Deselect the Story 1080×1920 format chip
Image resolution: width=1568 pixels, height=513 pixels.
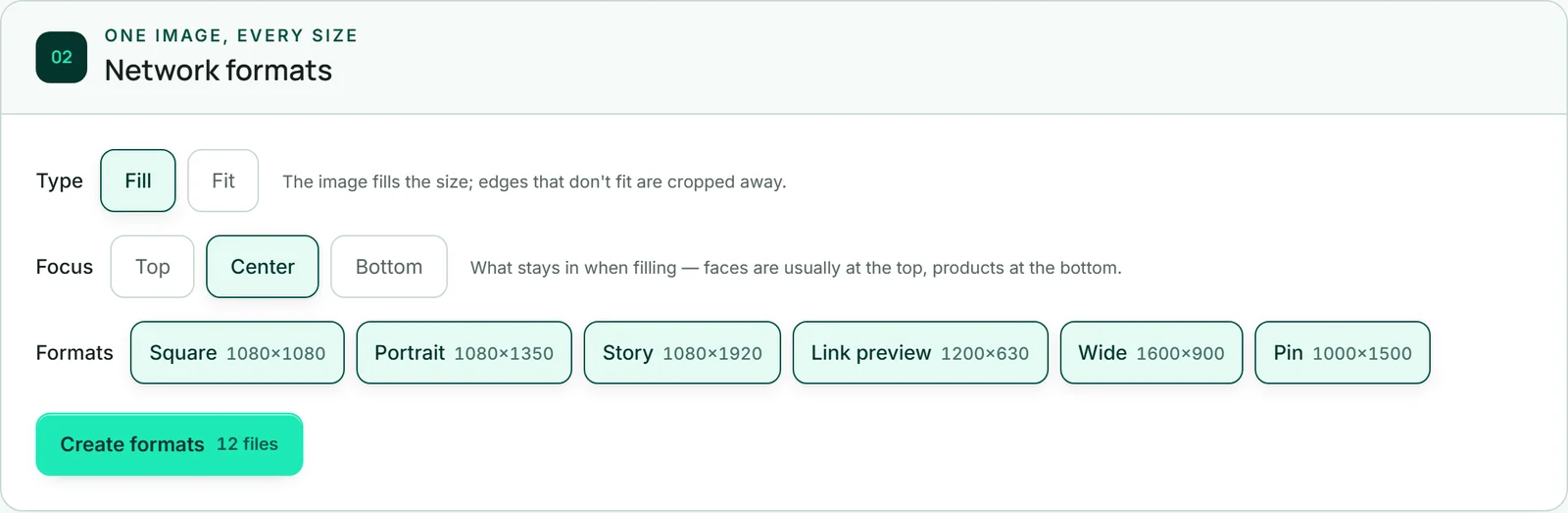click(682, 353)
